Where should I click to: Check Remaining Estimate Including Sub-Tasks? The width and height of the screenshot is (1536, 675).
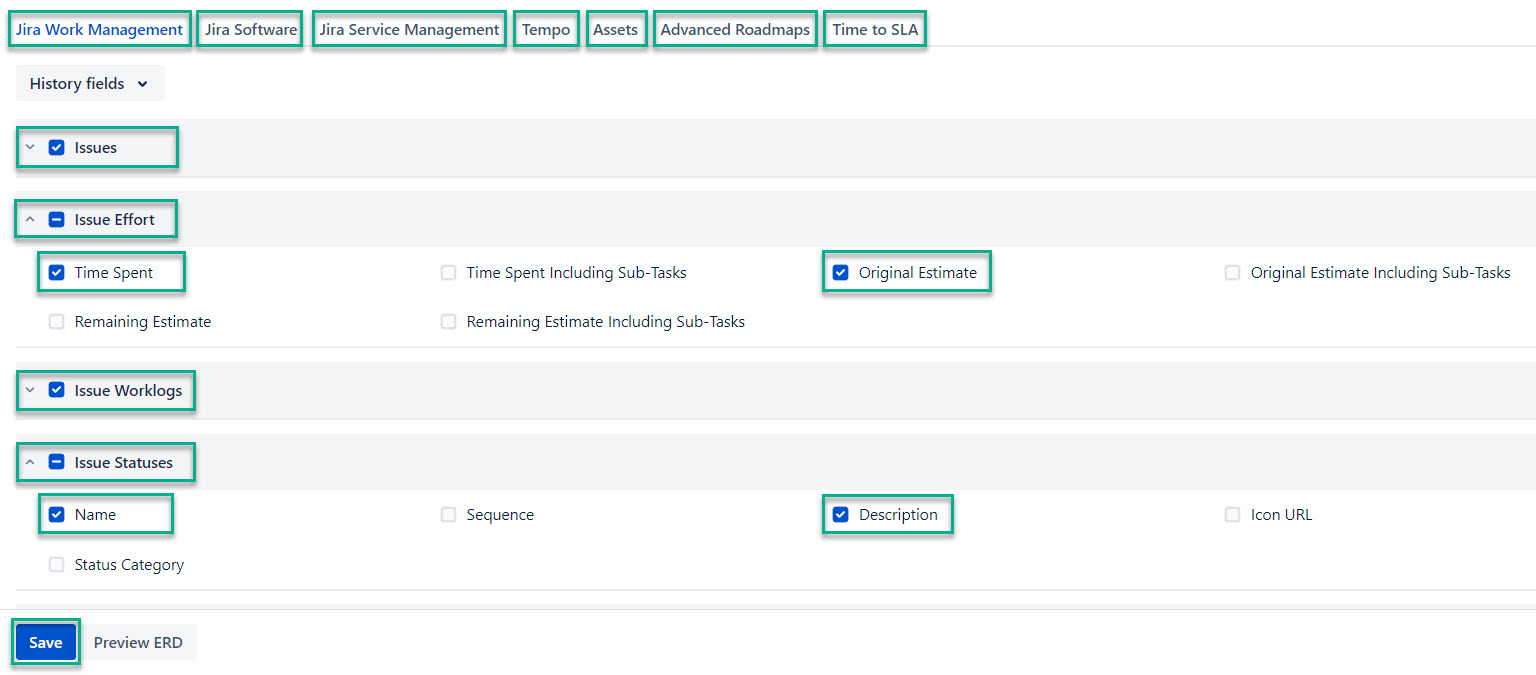pos(448,321)
